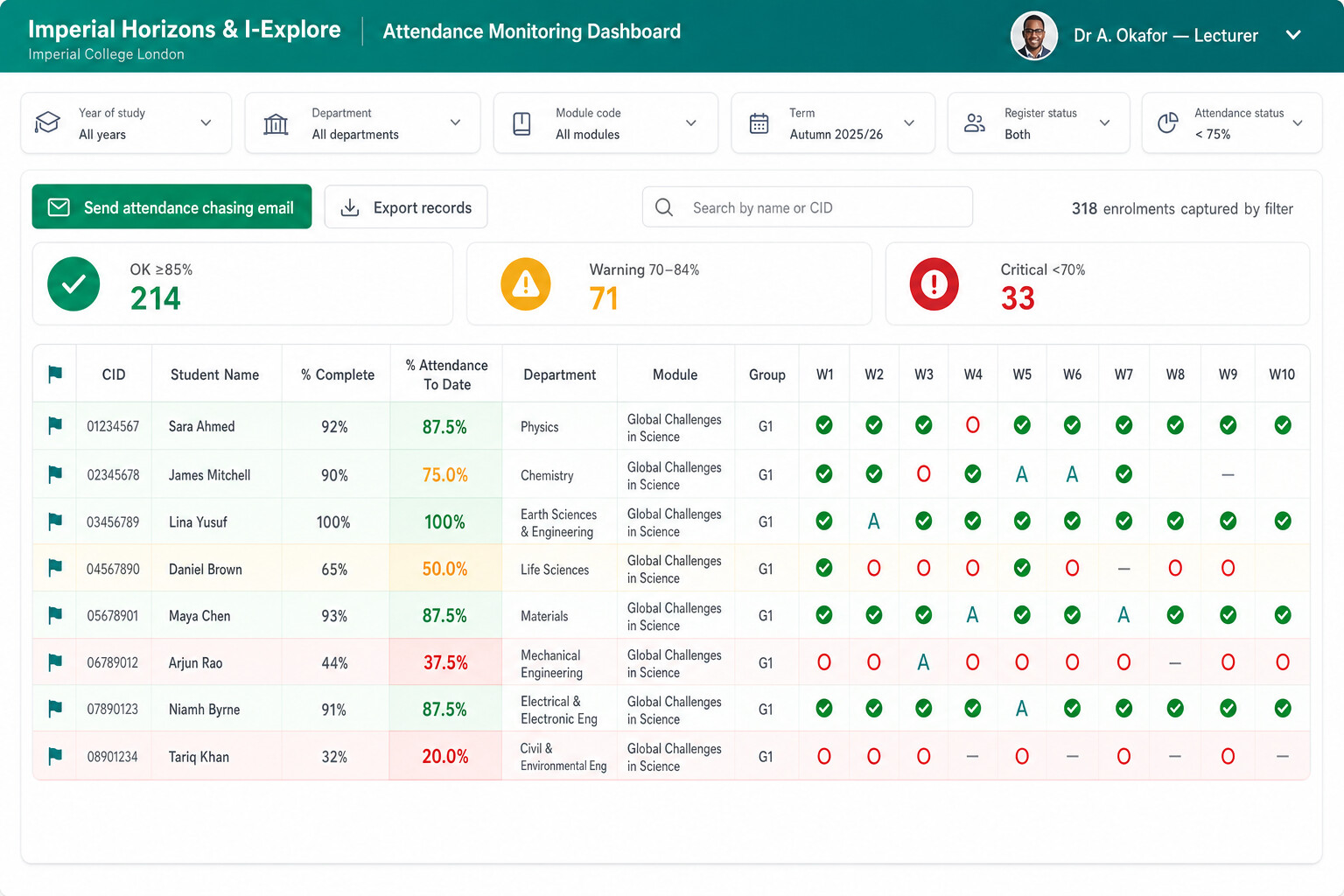This screenshot has height=896, width=1344.
Task: Click James Mitchell's 75.0% attendance
Action: pyautogui.click(x=445, y=475)
